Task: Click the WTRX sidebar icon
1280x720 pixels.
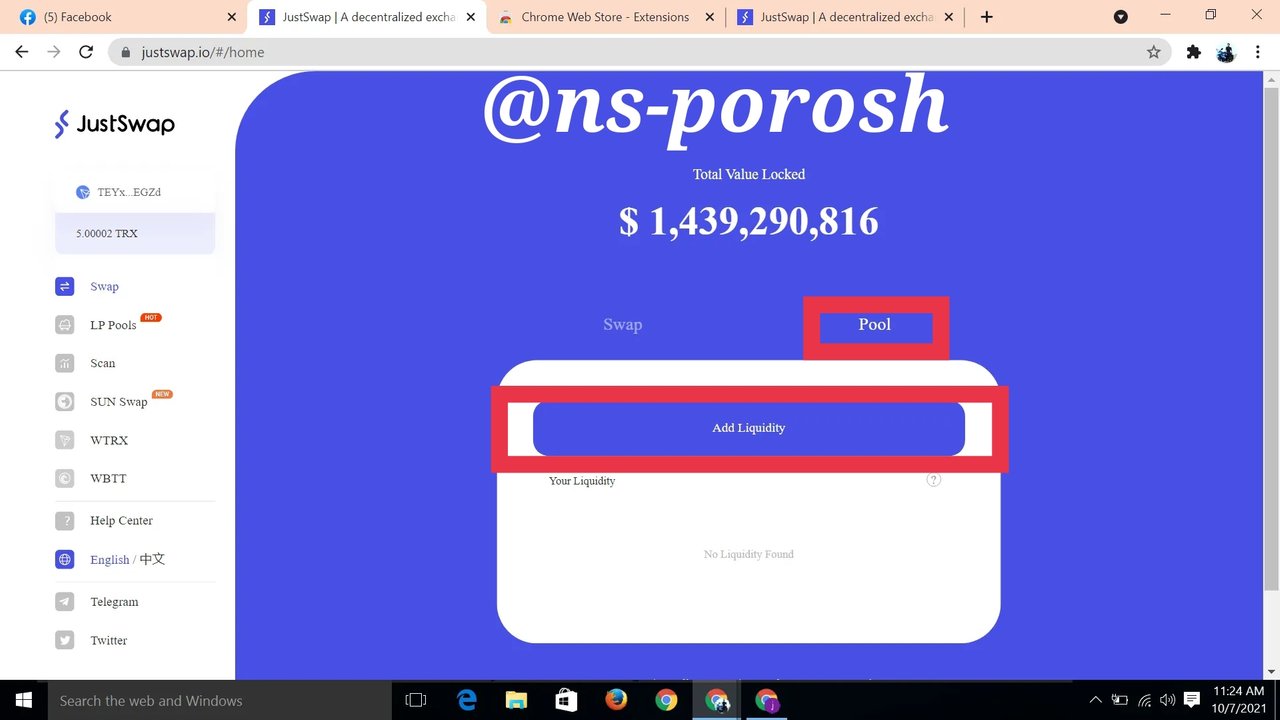Action: click(64, 440)
